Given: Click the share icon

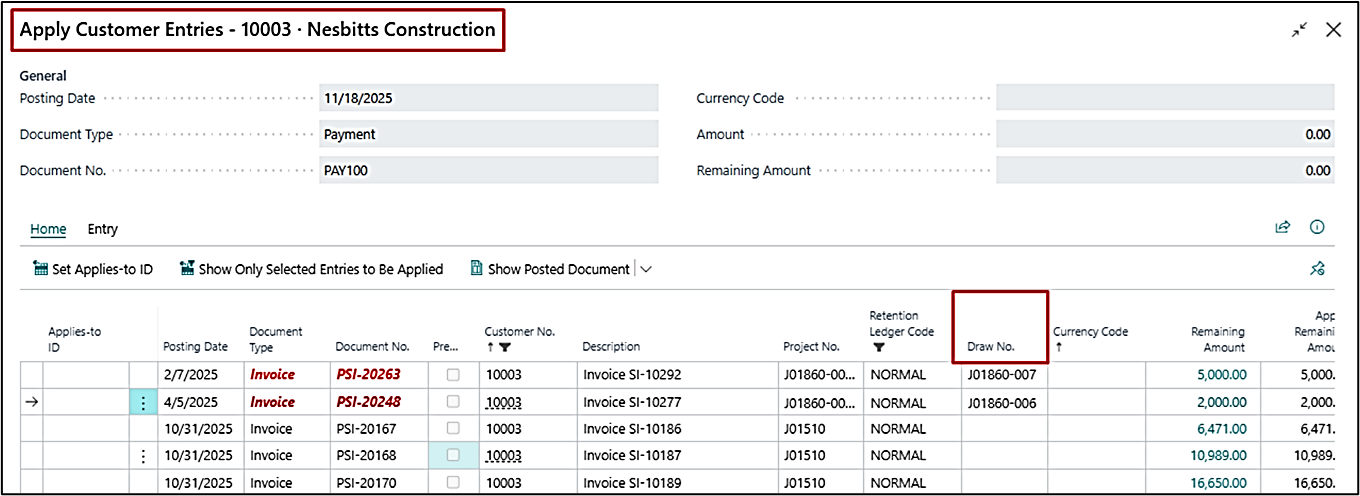Looking at the screenshot, I should 1282,228.
